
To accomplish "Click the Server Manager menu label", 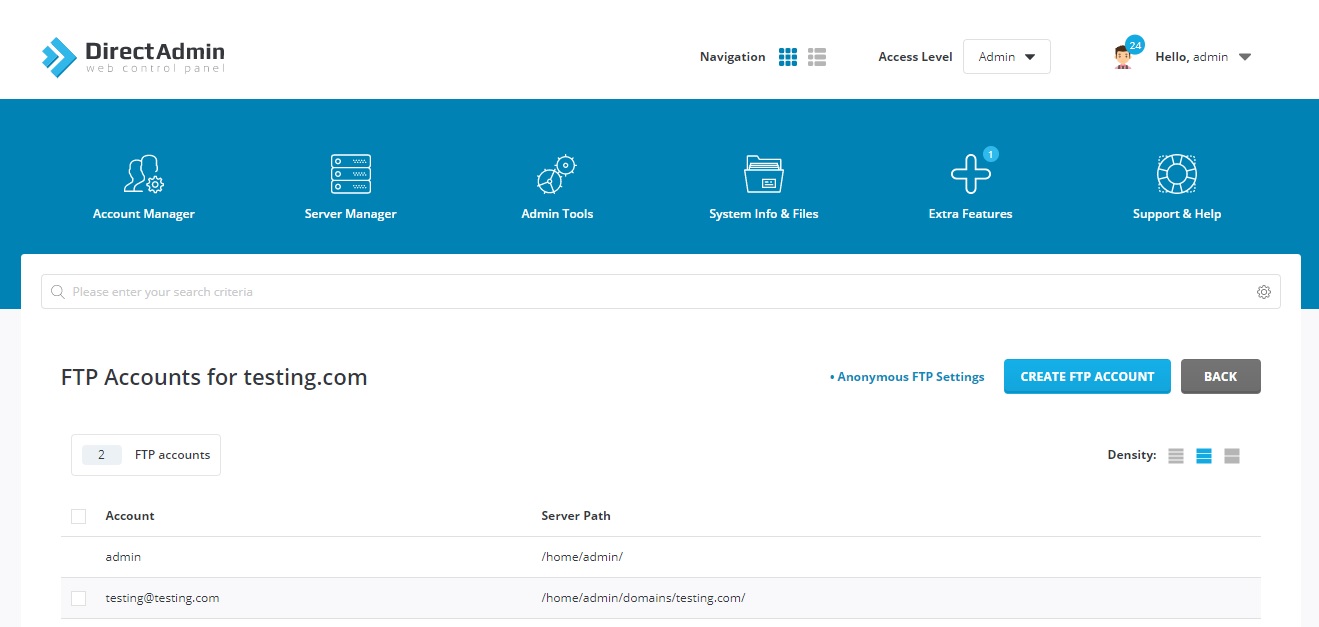I will click(351, 214).
